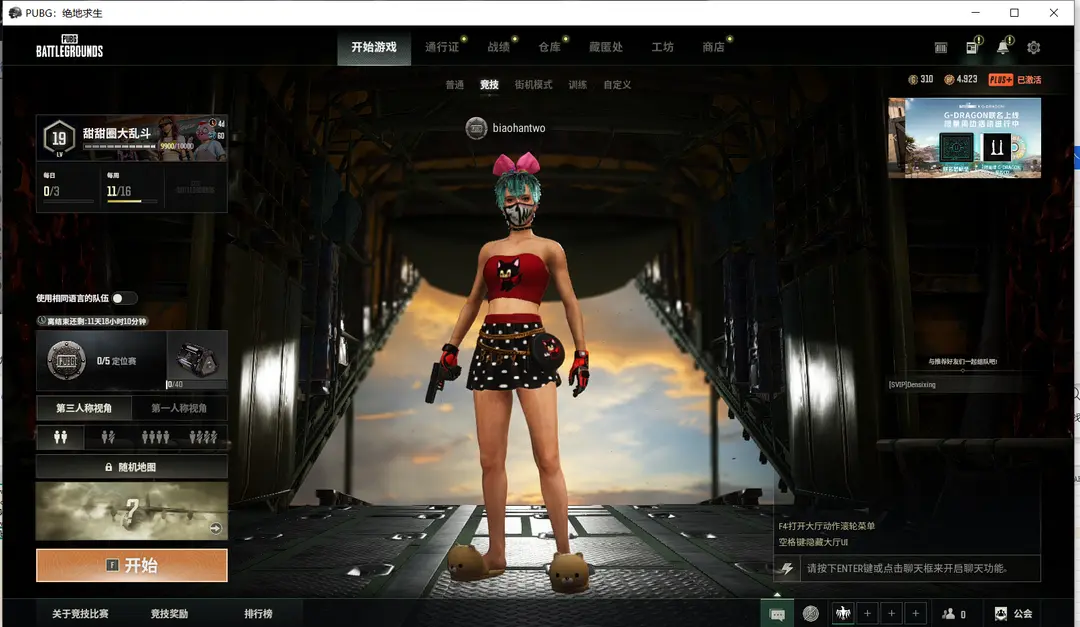The width and height of the screenshot is (1080, 627).
Task: Open 随机地图 map selector
Action: click(132, 467)
